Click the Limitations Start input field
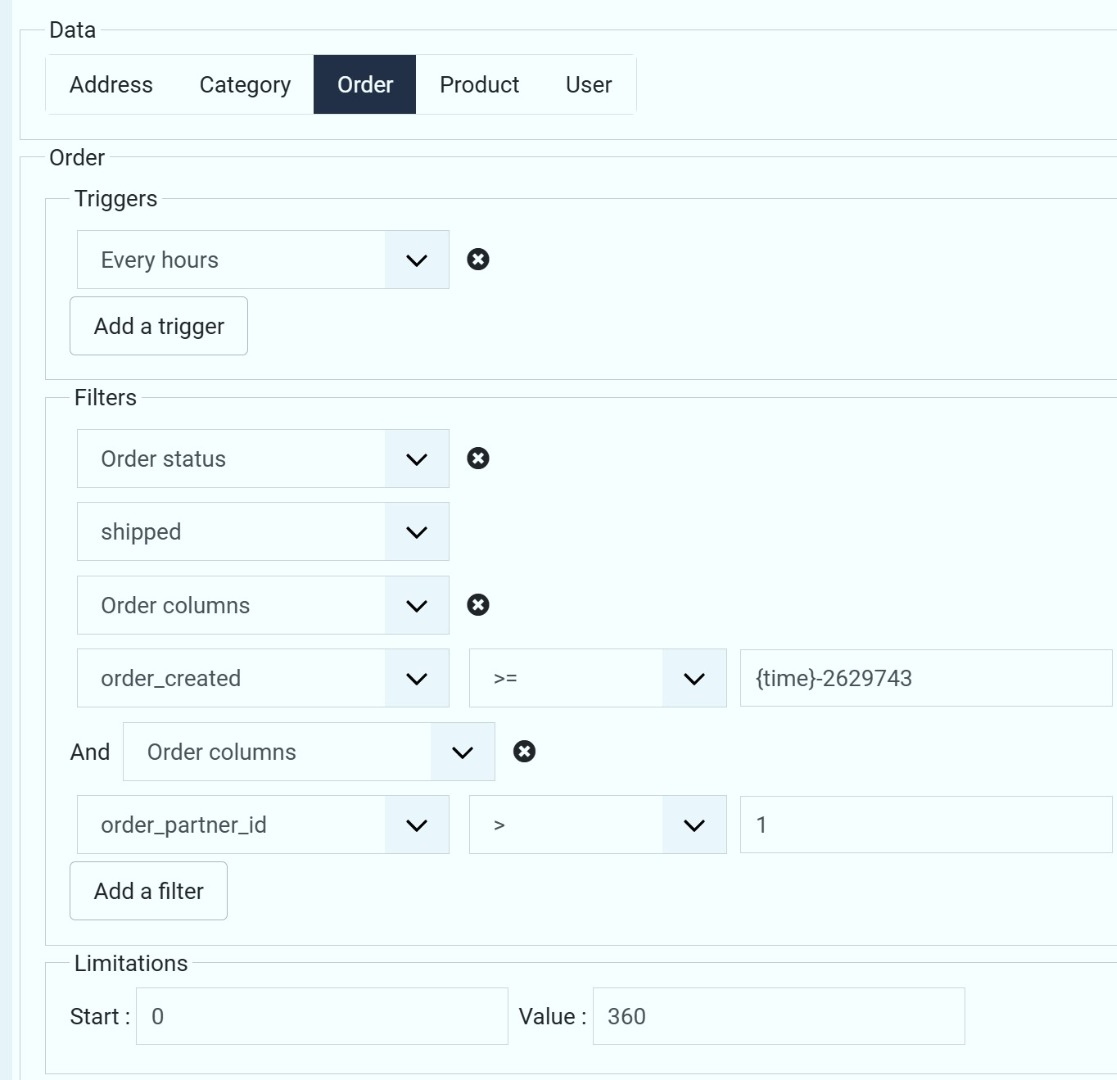The width and height of the screenshot is (1117, 1080). click(321, 1017)
